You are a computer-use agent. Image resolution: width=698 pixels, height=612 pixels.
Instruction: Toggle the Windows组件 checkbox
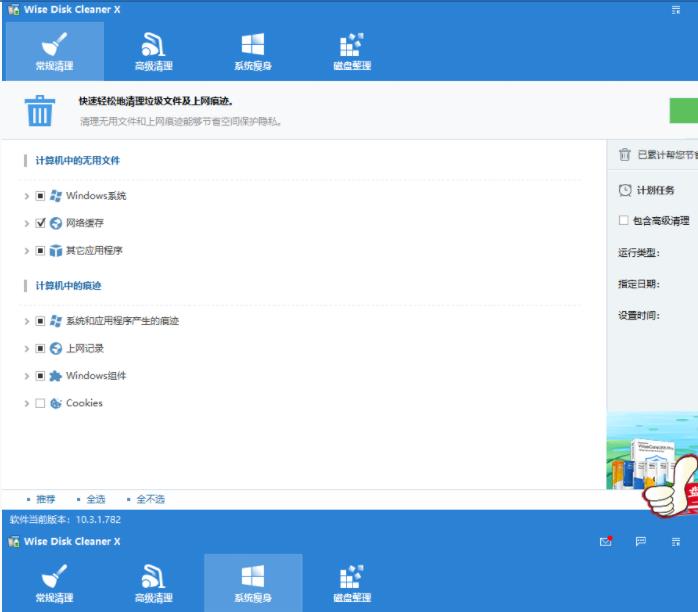click(40, 376)
